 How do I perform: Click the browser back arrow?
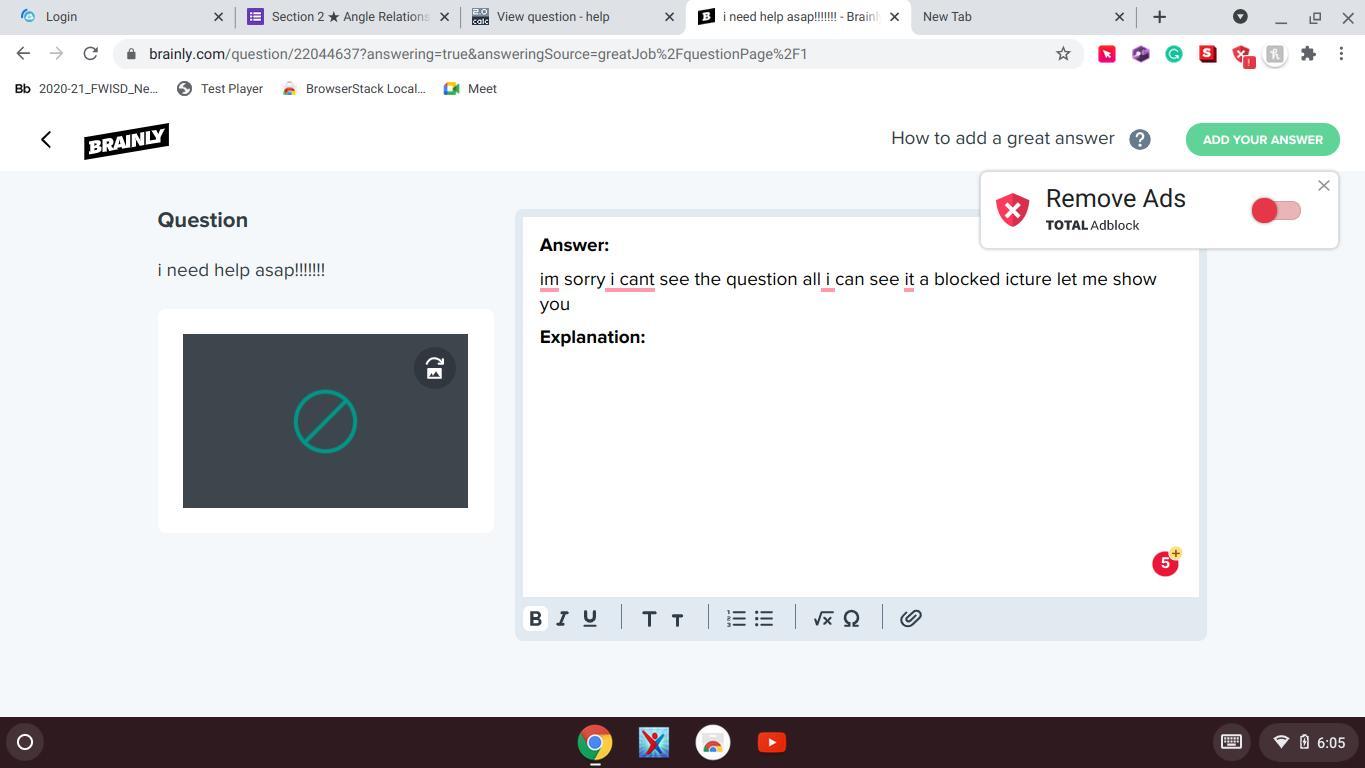pos(23,54)
